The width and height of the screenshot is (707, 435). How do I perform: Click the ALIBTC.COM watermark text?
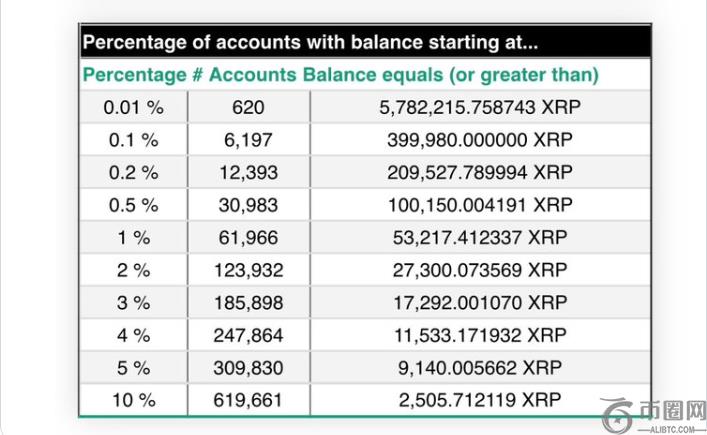[x=666, y=428]
